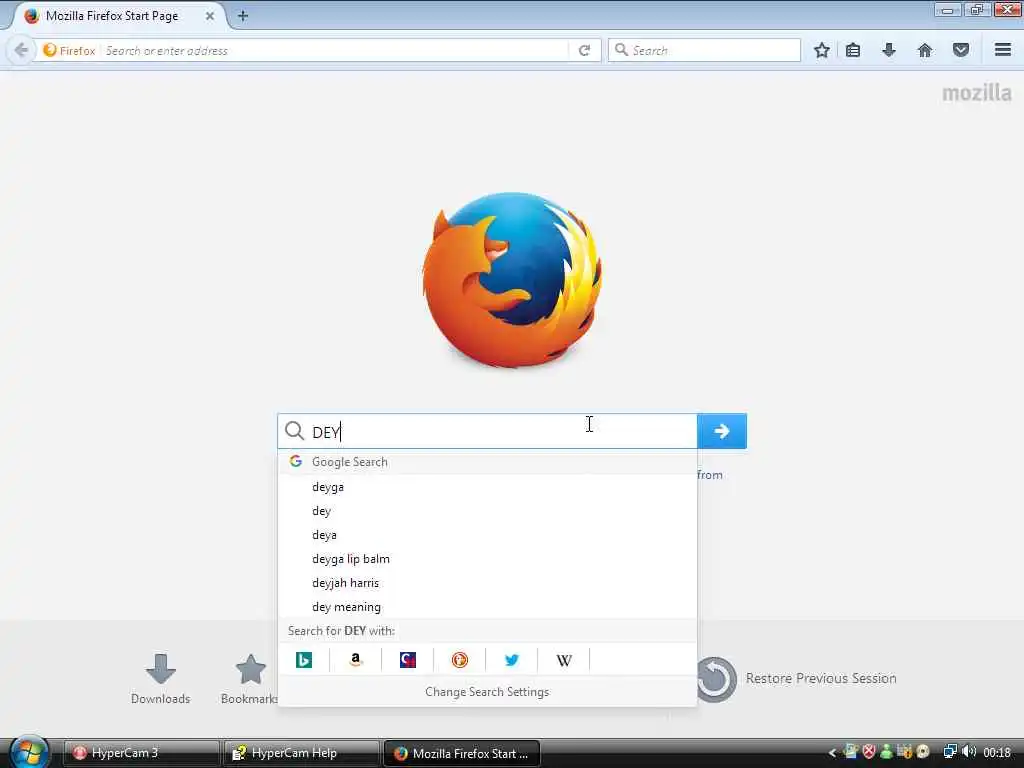This screenshot has height=768, width=1024.
Task: Bookmark this page with star icon
Action: coord(822,50)
